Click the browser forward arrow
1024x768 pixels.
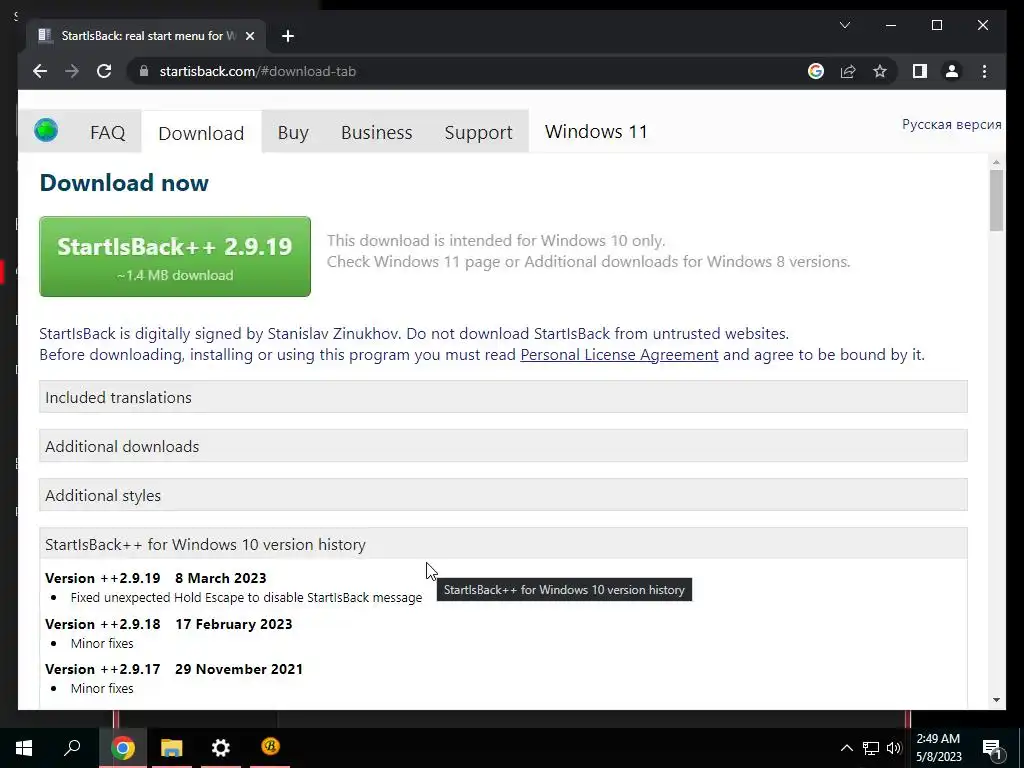(72, 71)
